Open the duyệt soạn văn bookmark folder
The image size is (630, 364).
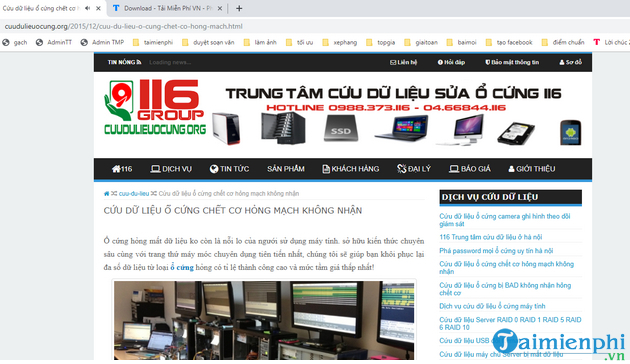pyautogui.click(x=208, y=42)
